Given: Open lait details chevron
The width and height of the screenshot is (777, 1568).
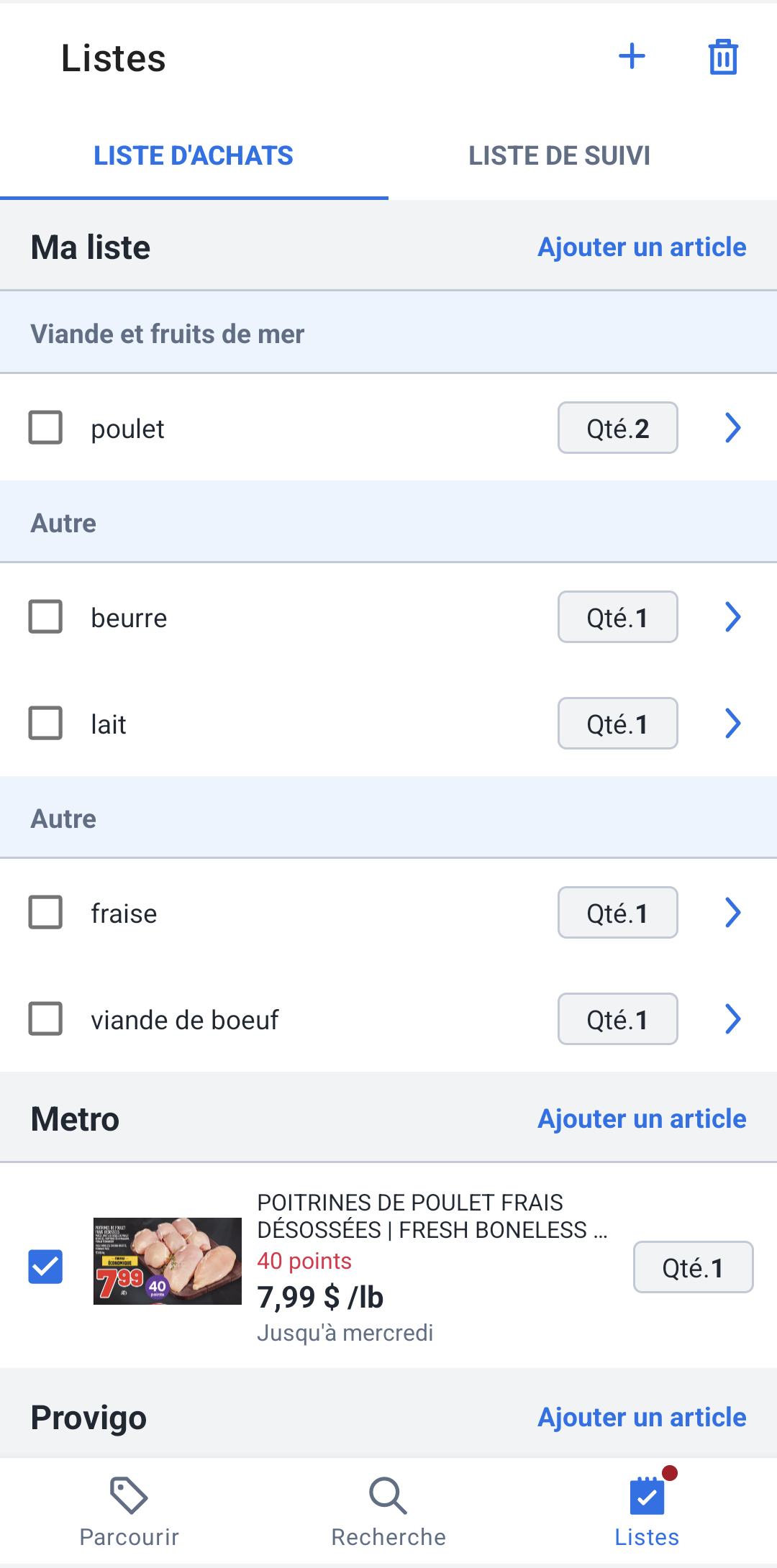Looking at the screenshot, I should click(x=732, y=723).
